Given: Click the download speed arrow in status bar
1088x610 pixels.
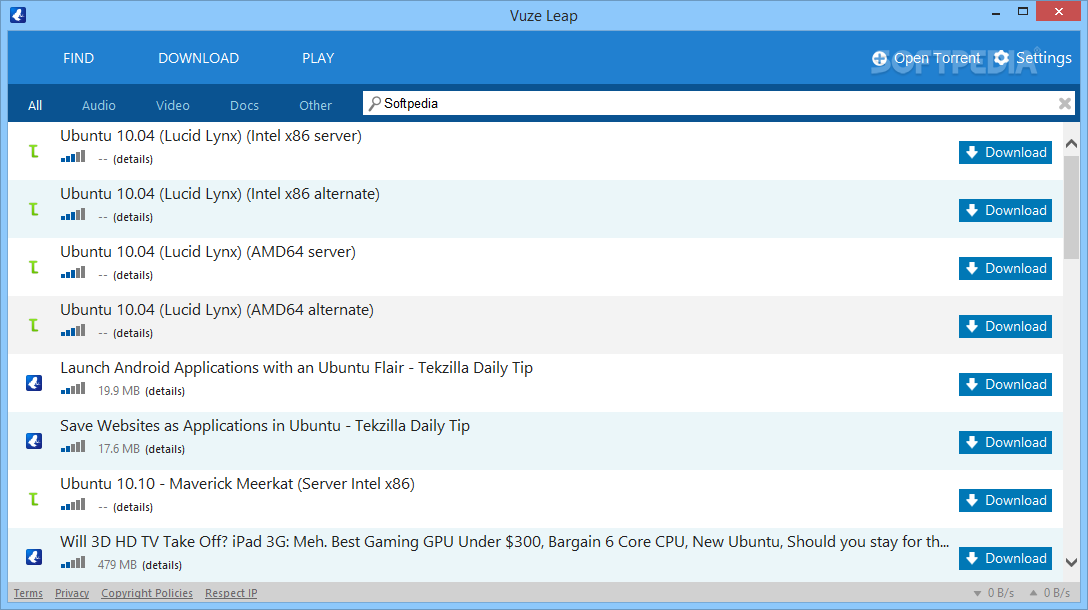Looking at the screenshot, I should [977, 593].
